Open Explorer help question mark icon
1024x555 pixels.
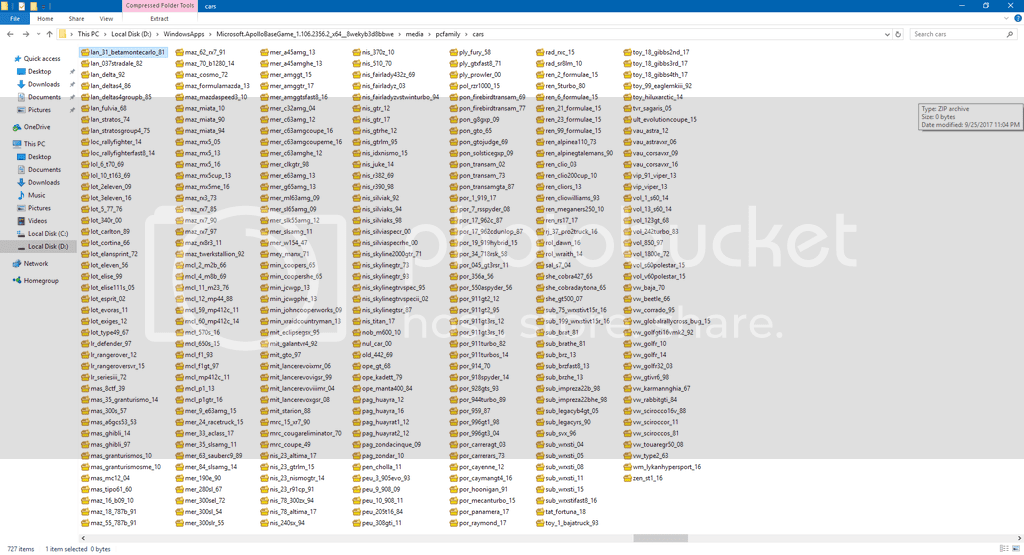coord(1017,18)
